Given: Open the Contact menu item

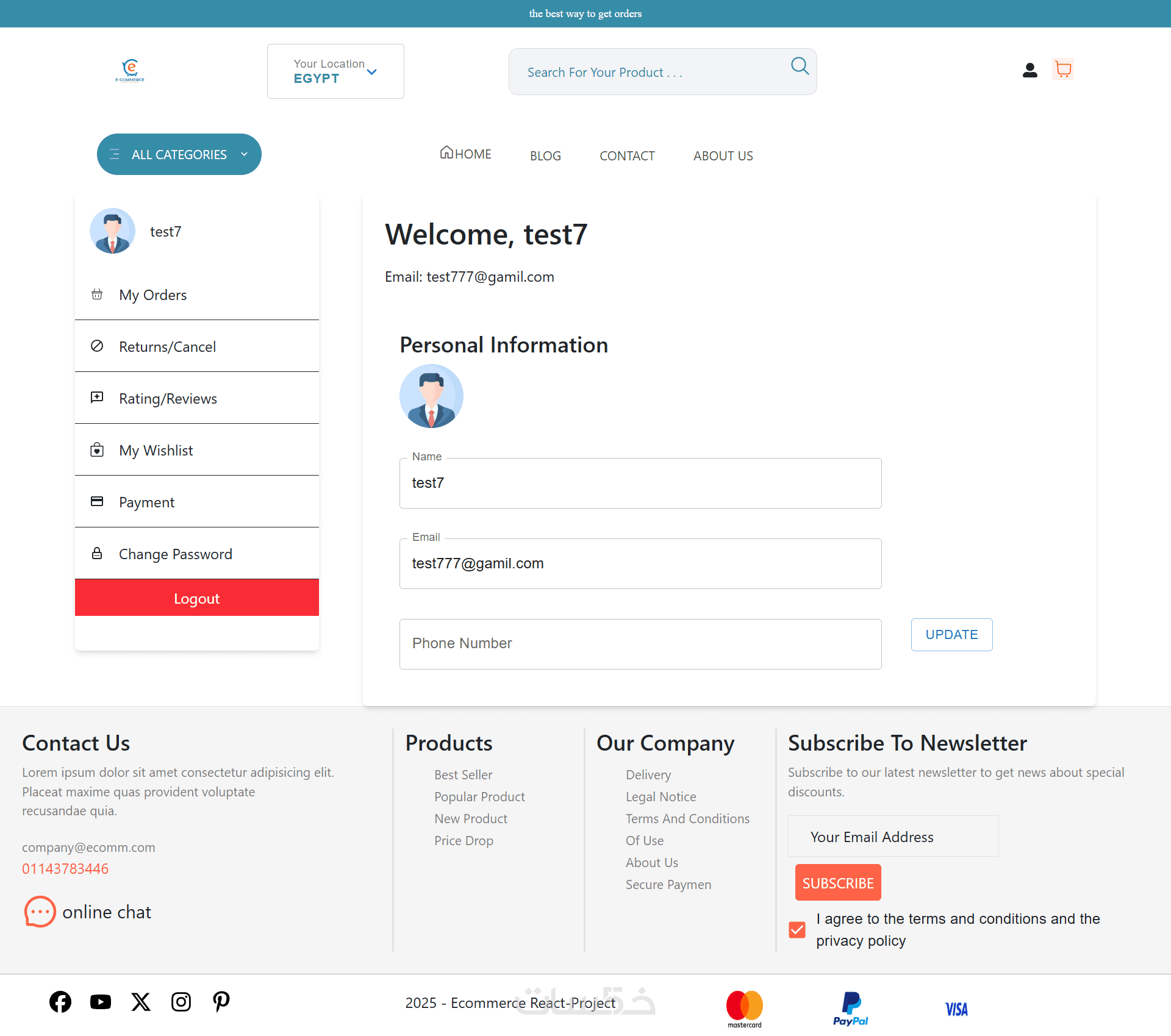Looking at the screenshot, I should tap(627, 156).
